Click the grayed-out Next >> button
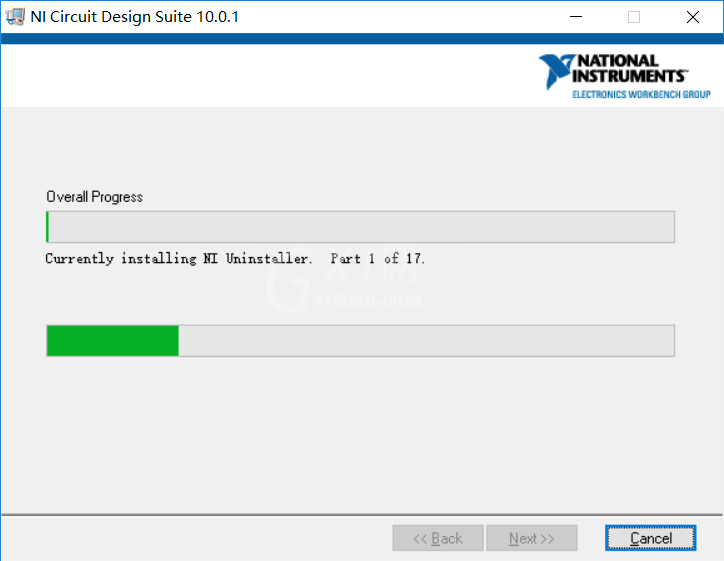Viewport: 724px width, 561px height. 531,538
